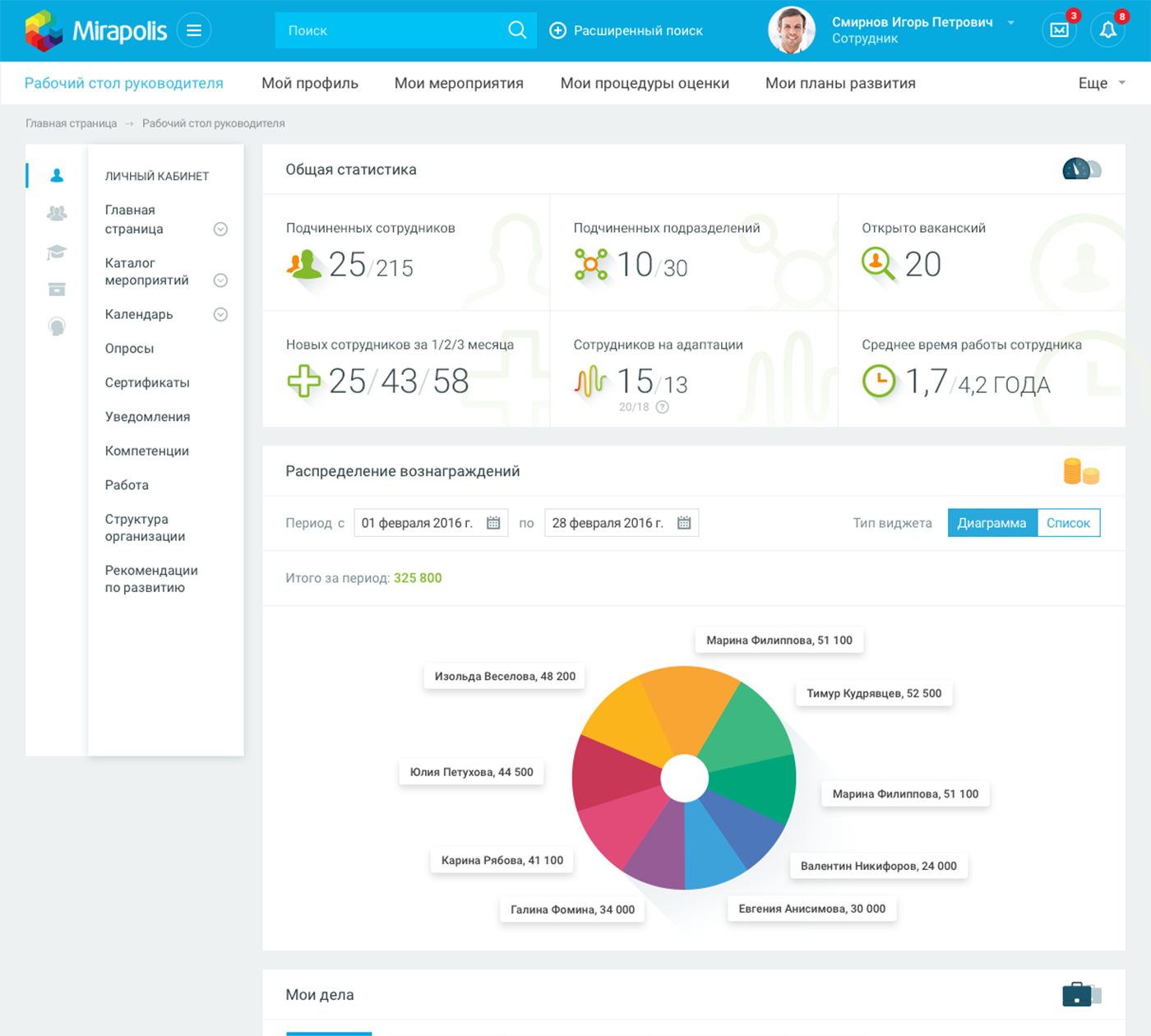The width and height of the screenshot is (1151, 1036).
Task: Click the subordinate departments network icon
Action: pos(590,264)
